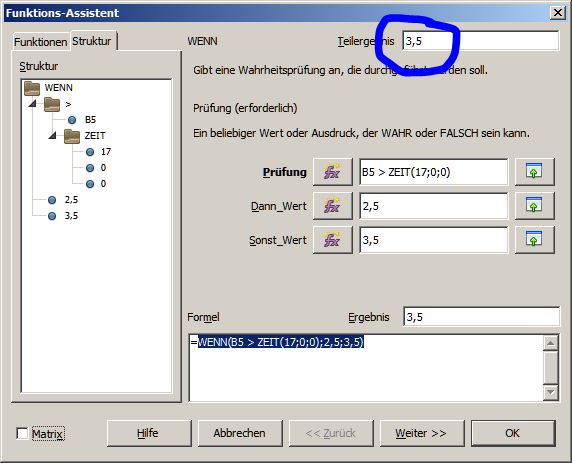The height and width of the screenshot is (463, 572).
Task: Select the ZEIT folder icon in structure
Action: tap(72, 136)
